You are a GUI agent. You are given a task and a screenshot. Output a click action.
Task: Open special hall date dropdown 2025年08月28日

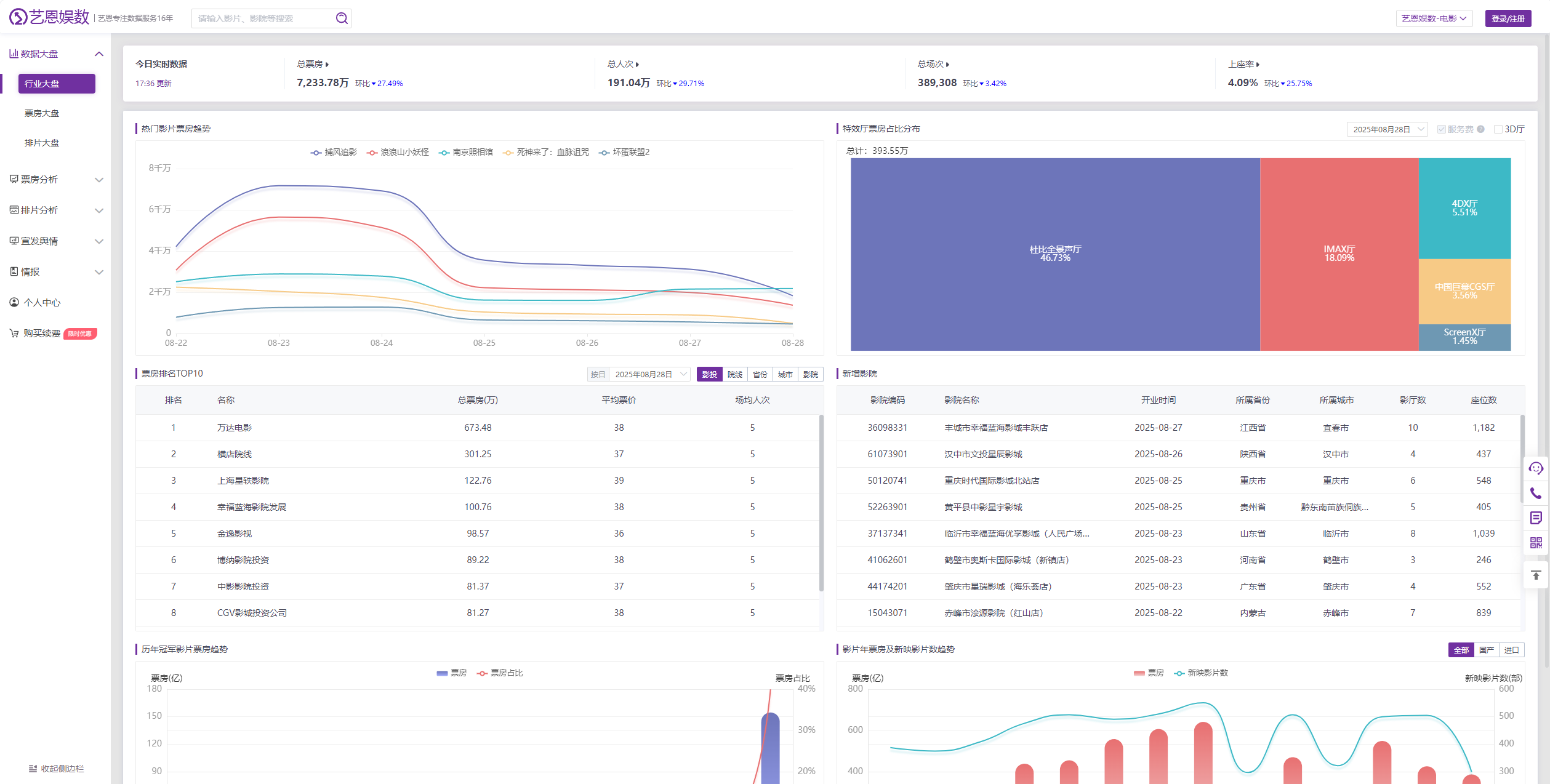pos(1386,129)
